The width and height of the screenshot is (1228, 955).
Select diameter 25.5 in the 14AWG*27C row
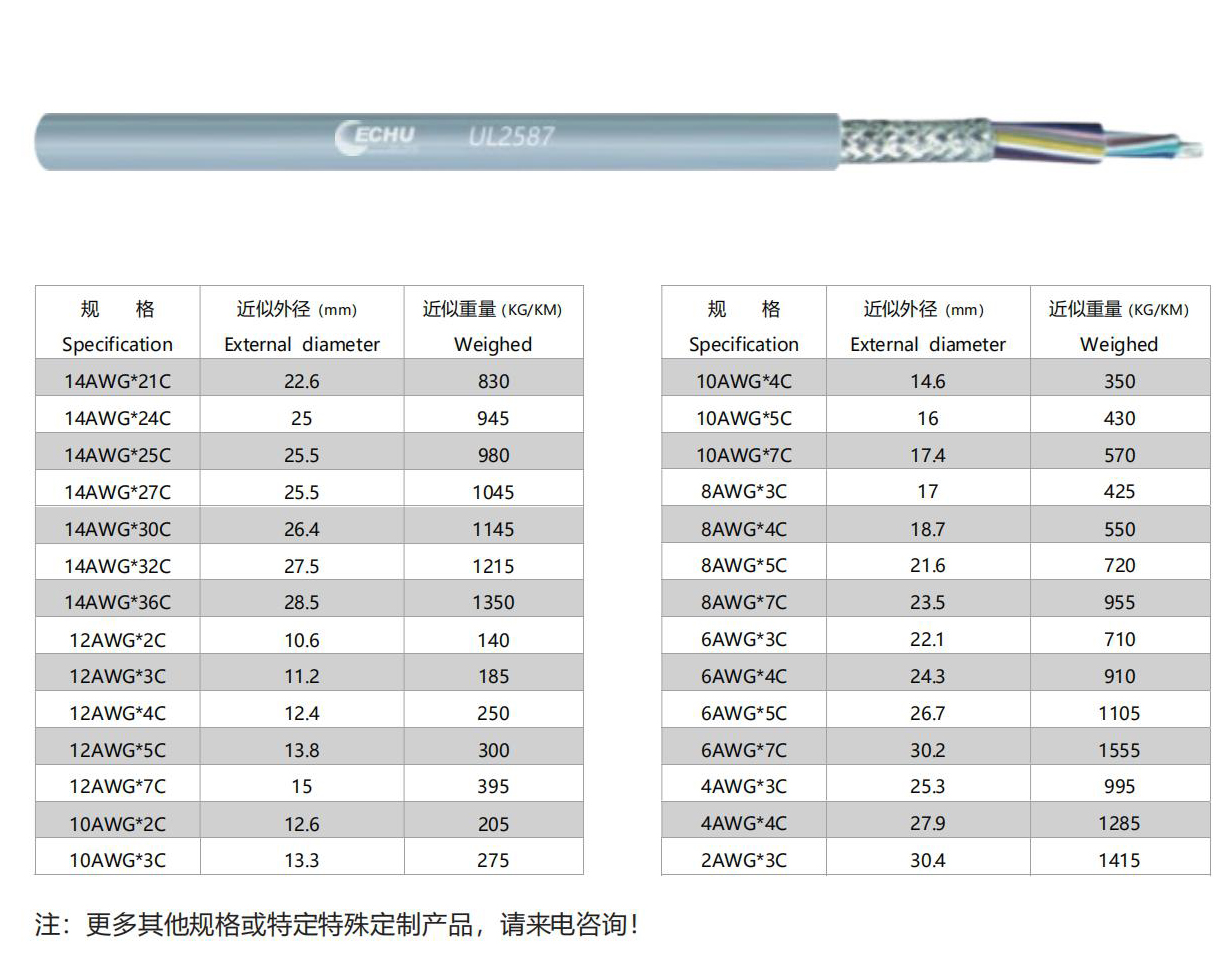tap(302, 492)
